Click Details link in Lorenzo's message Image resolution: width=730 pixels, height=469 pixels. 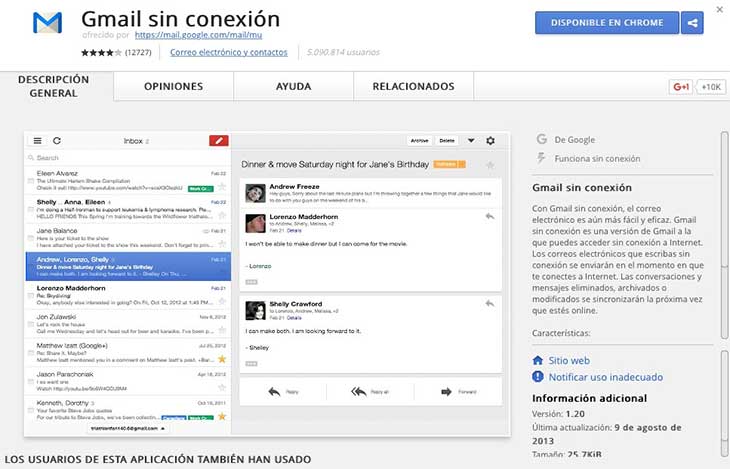click(x=294, y=231)
